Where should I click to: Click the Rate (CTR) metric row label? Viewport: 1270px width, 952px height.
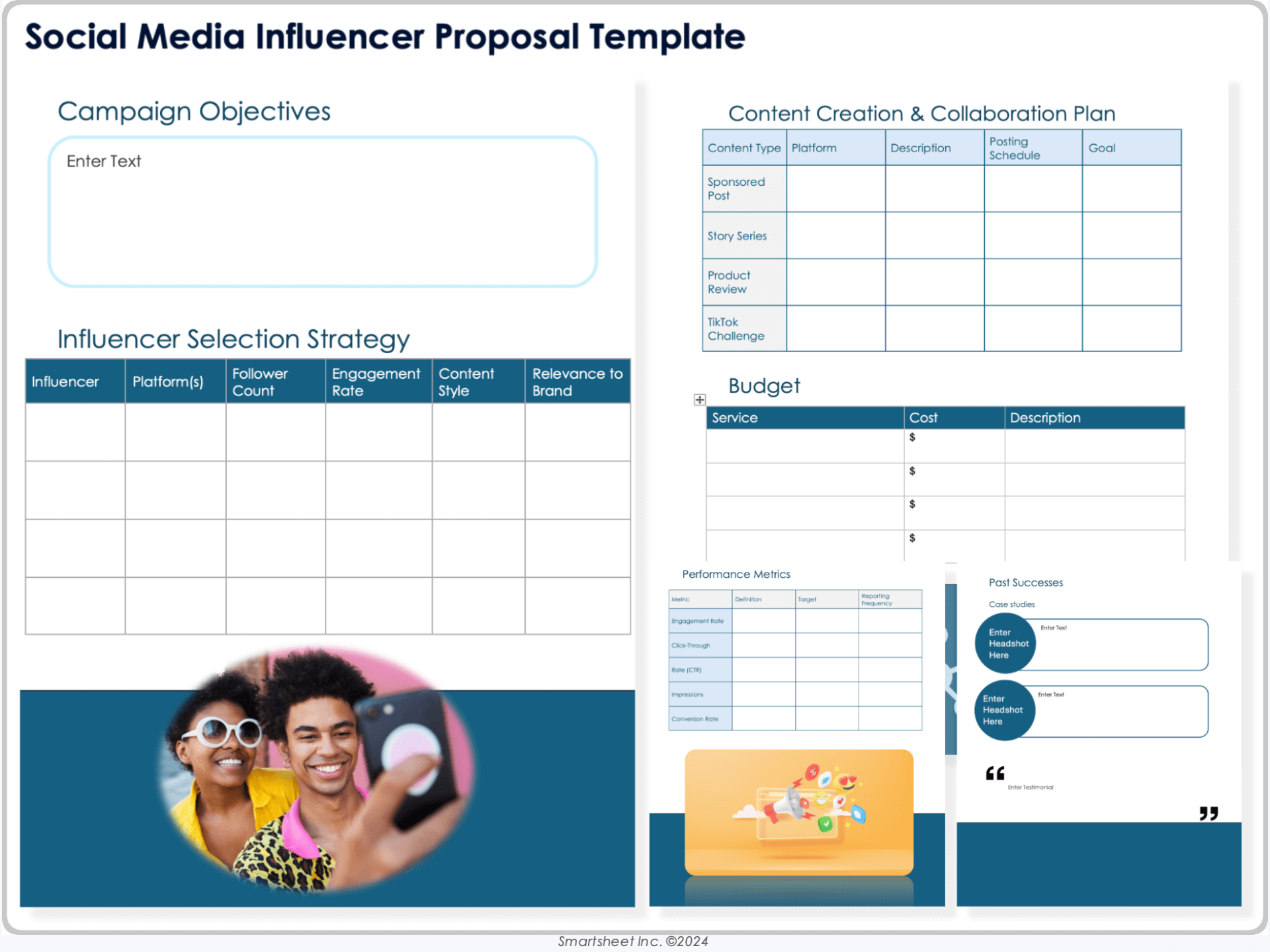click(700, 670)
